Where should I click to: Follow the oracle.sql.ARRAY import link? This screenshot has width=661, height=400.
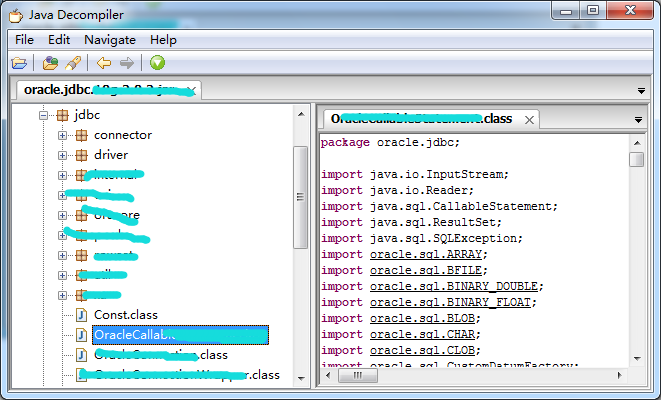(426, 254)
